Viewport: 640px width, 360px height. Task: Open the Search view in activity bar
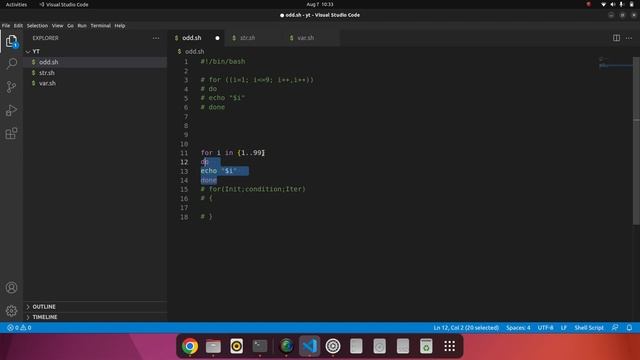(11, 64)
